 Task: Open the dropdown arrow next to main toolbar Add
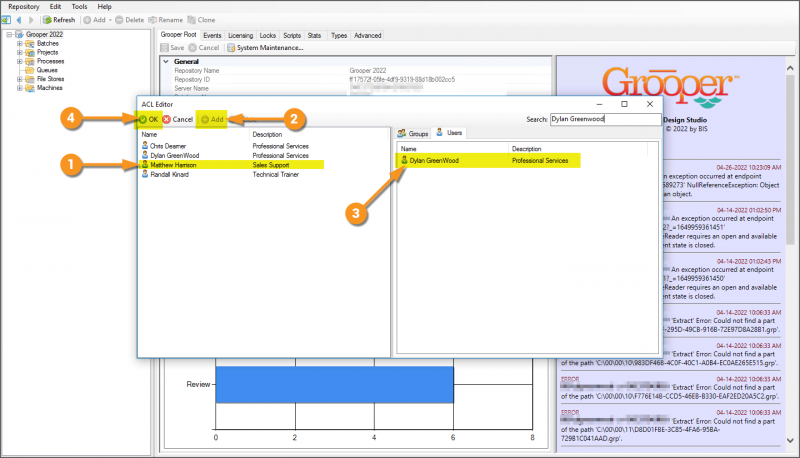click(110, 20)
